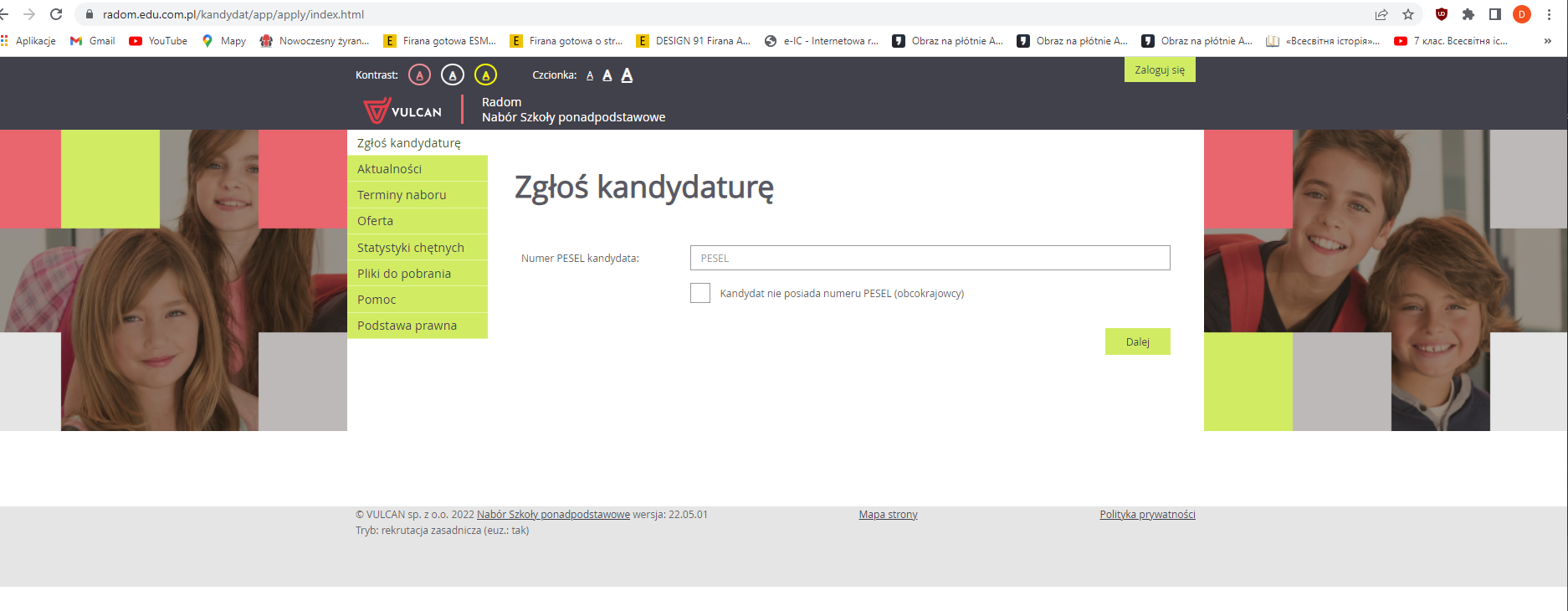Screen dimensions: 1568x611
Task: Expand the hidden bookmarks chevron
Action: (1547, 41)
